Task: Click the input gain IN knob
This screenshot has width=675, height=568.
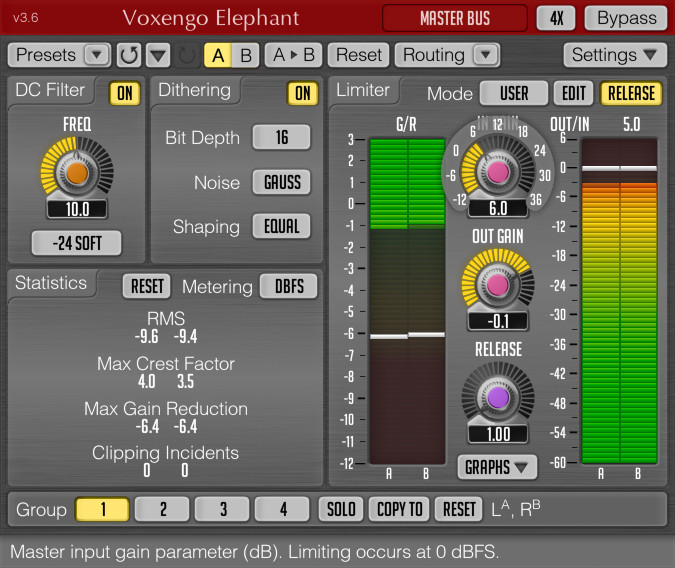Action: pyautogui.click(x=498, y=172)
